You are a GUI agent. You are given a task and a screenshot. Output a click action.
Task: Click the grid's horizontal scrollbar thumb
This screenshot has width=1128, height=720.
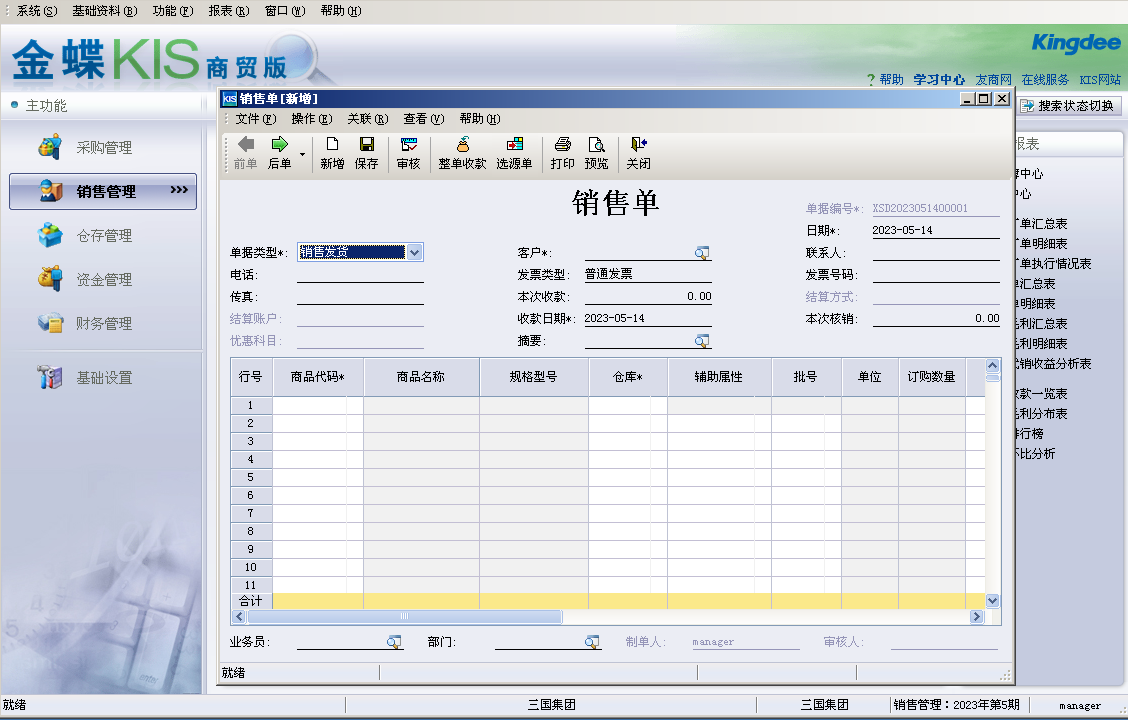coord(404,616)
